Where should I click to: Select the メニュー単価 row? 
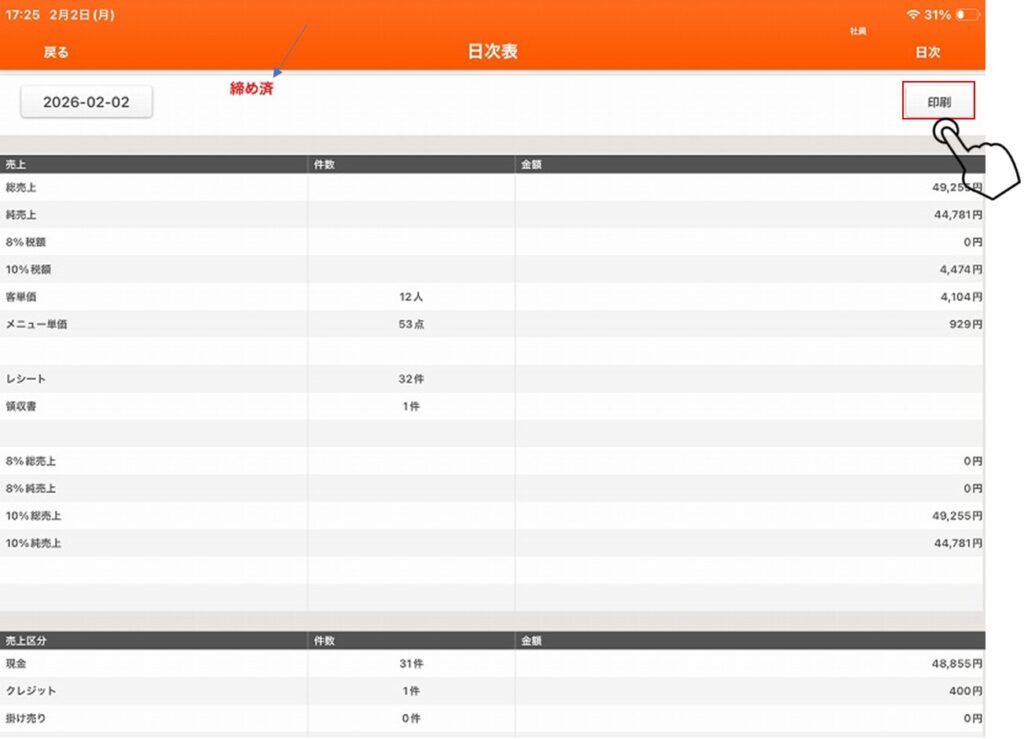click(492, 324)
